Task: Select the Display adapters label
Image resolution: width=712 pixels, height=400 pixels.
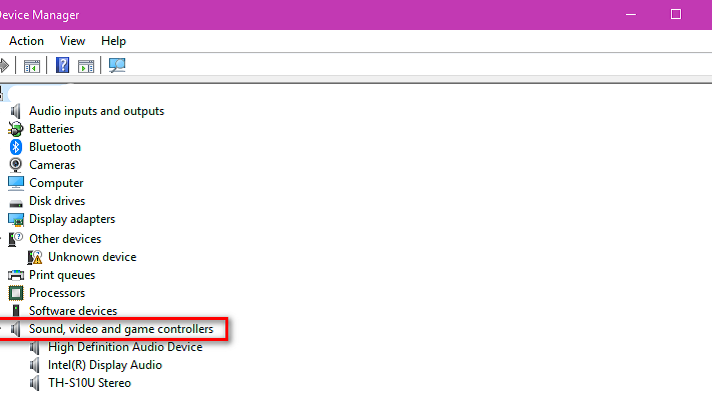Action: click(x=72, y=219)
